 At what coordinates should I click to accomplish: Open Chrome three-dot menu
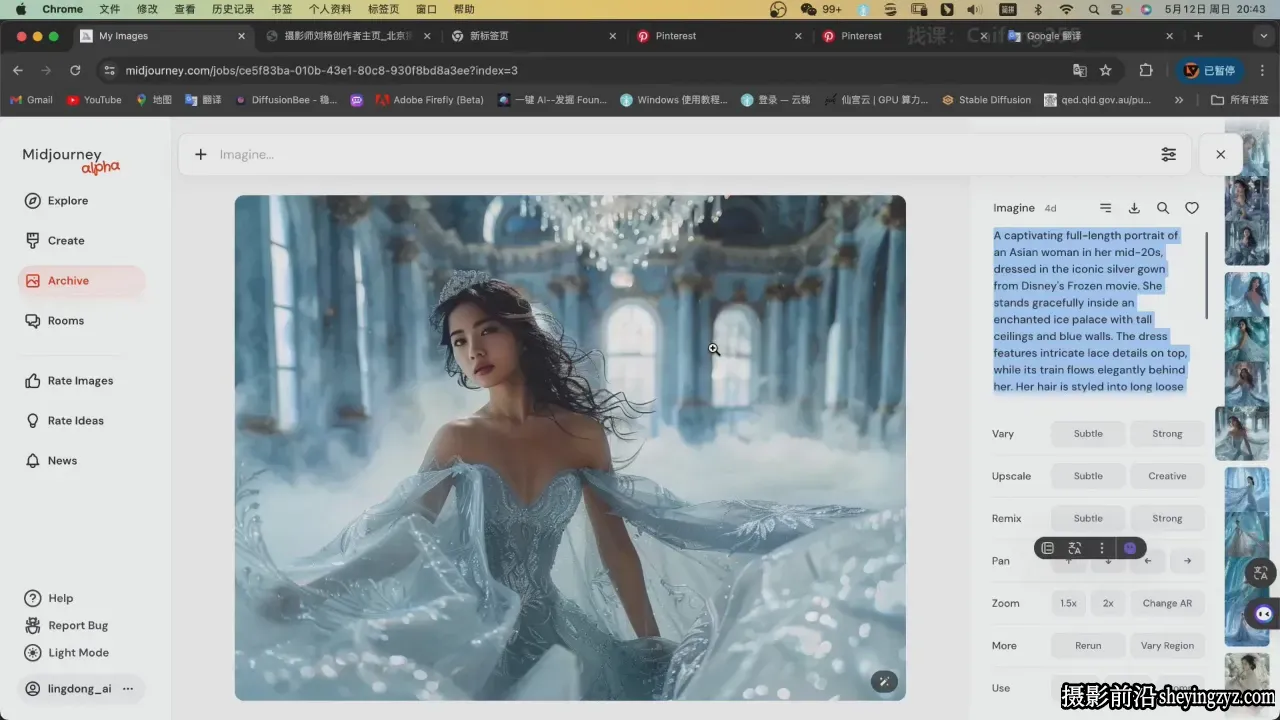[1262, 70]
